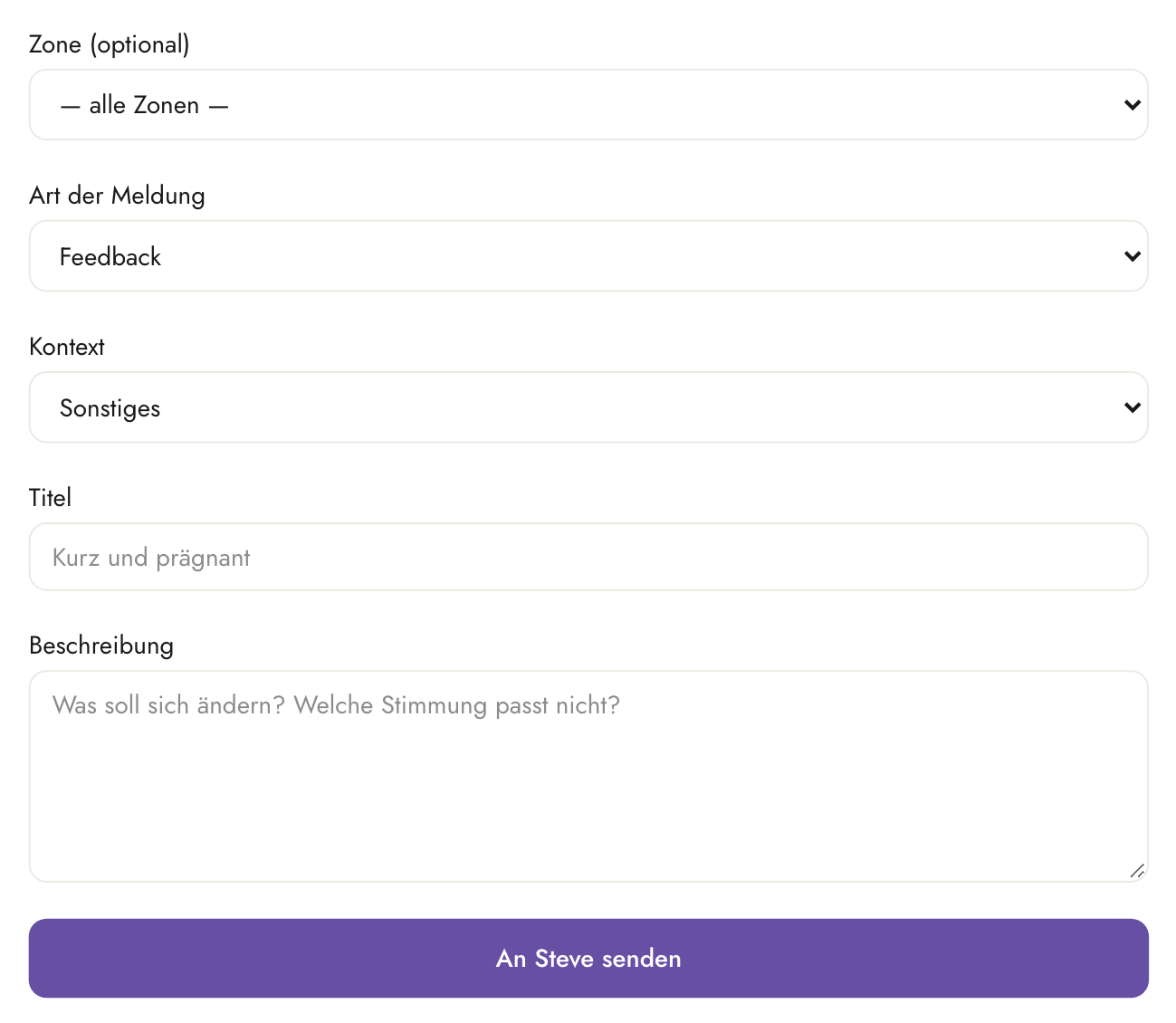Open the Art der Meldung dropdown
The image size is (1176, 1023).
click(x=588, y=256)
